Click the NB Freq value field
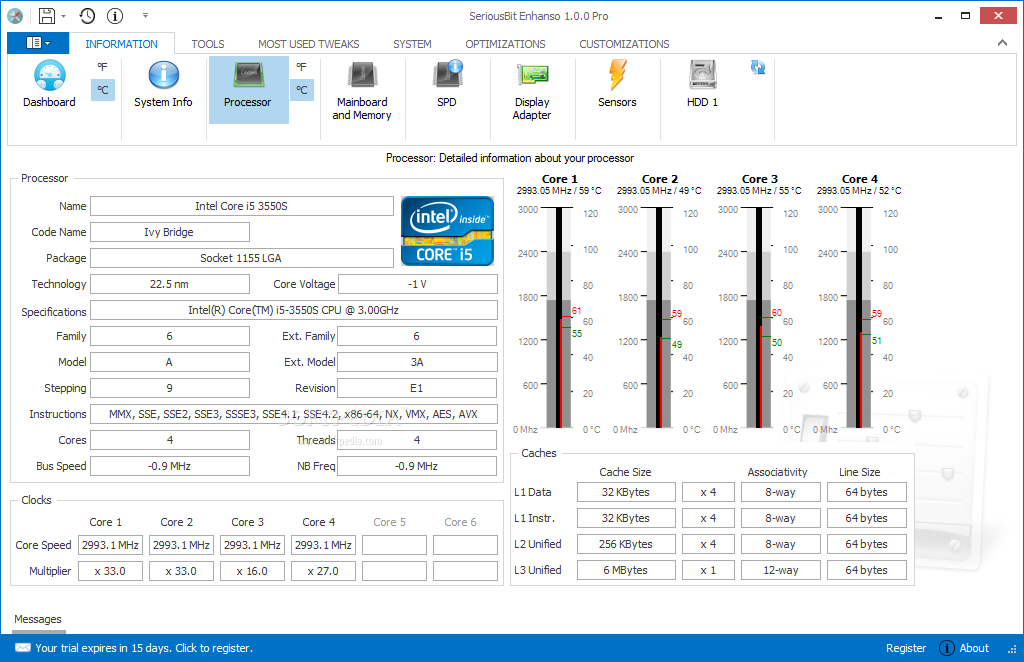This screenshot has height=662, width=1024. (417, 466)
